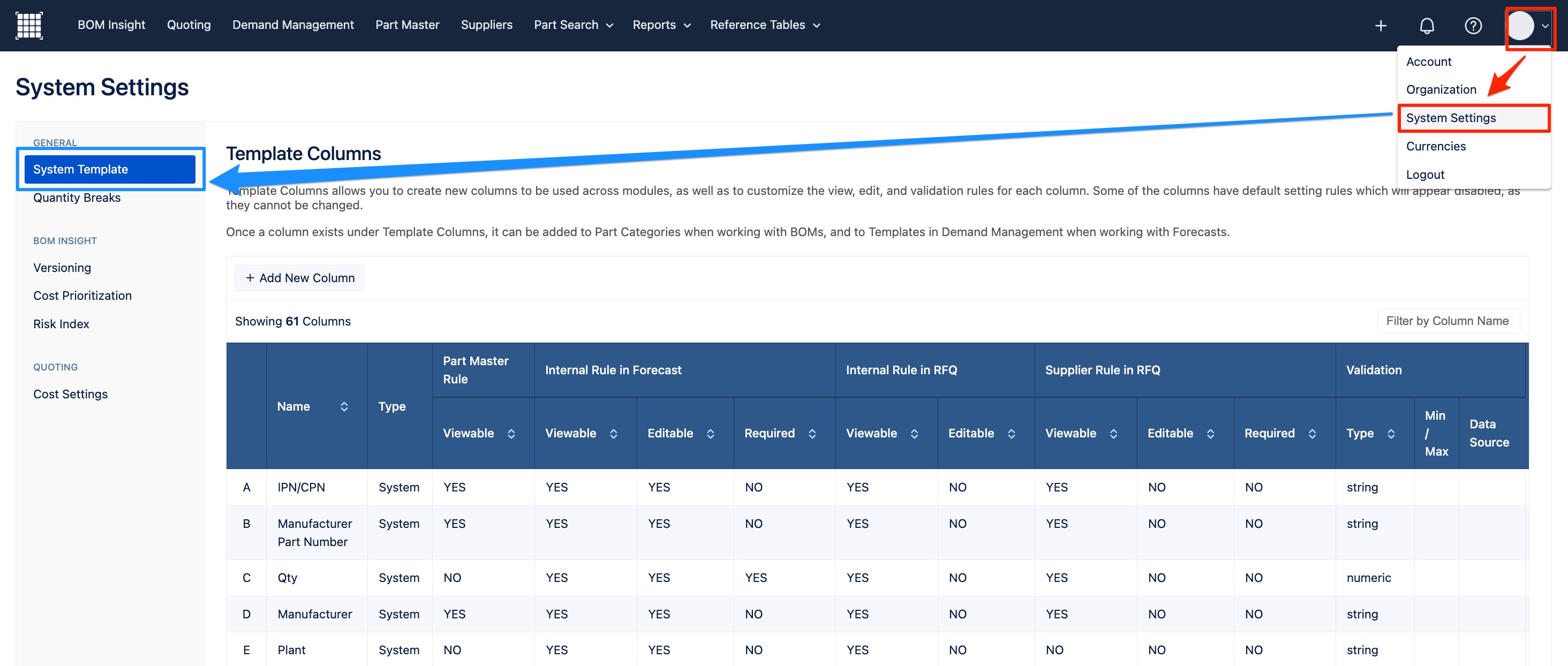Sort Part Master Rule Viewable column
Image resolution: width=1568 pixels, height=666 pixels.
pos(511,434)
